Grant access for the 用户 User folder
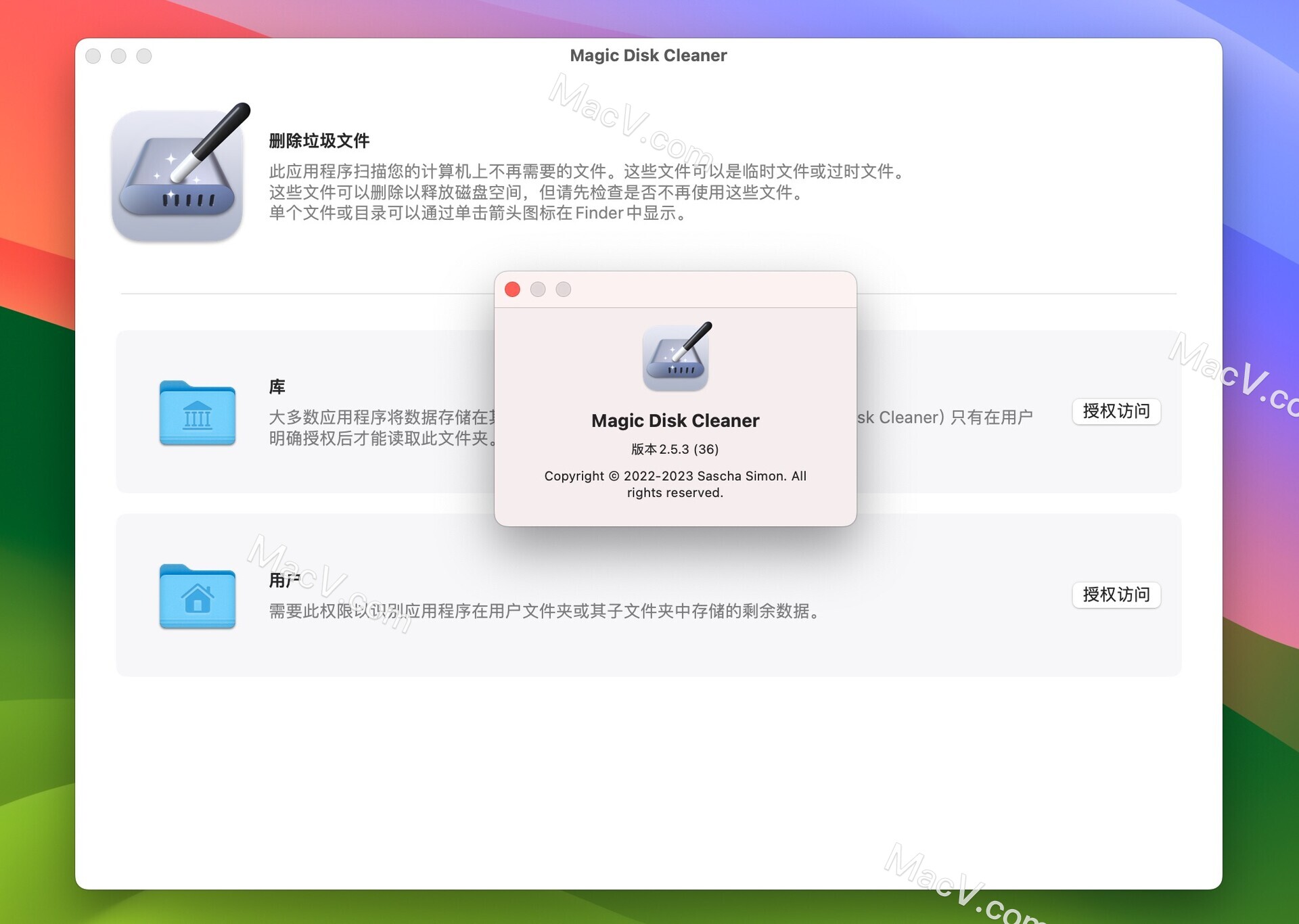The image size is (1299, 924). 1116,595
